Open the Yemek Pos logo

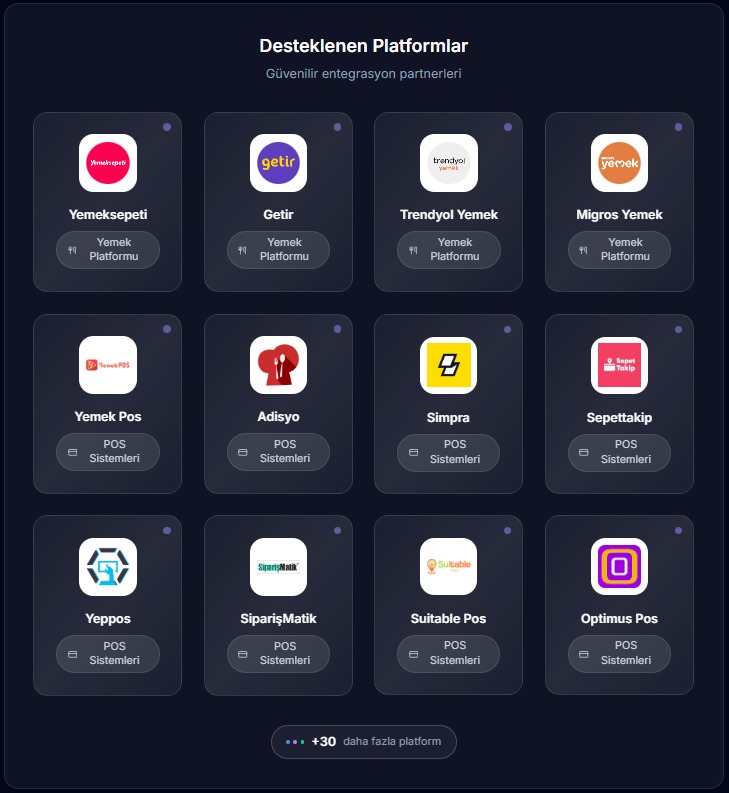pyautogui.click(x=108, y=365)
